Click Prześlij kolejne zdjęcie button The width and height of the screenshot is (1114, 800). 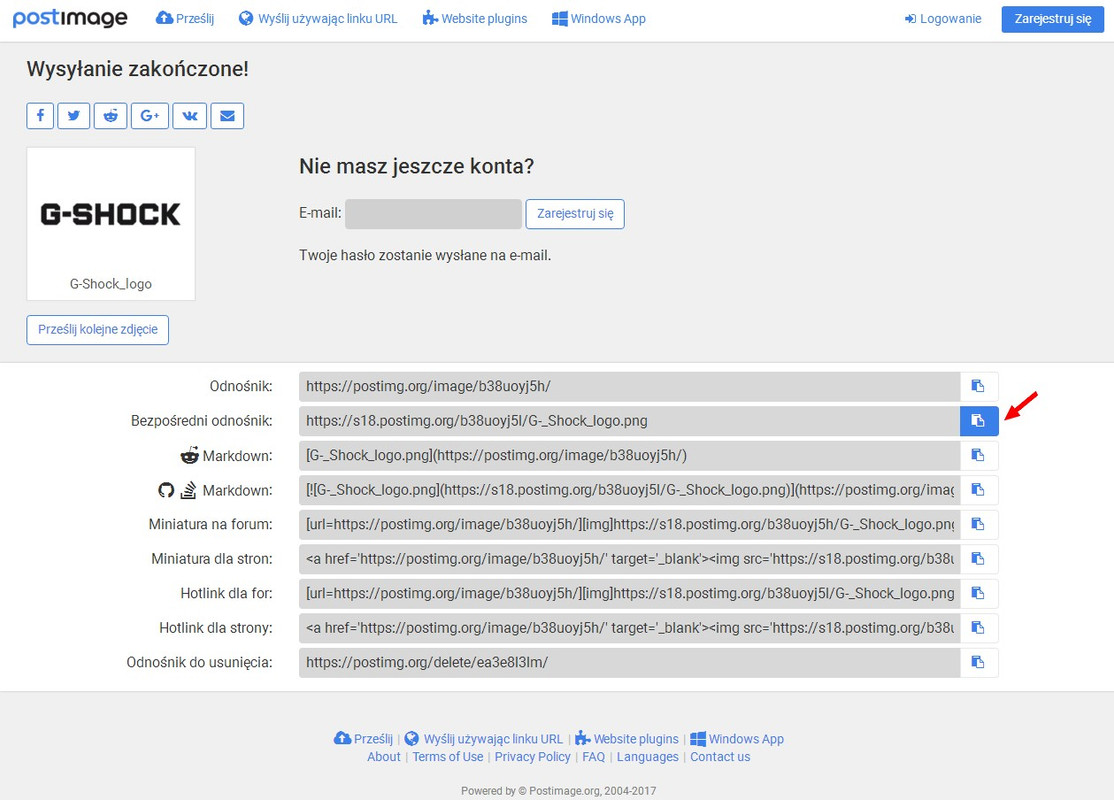click(98, 330)
